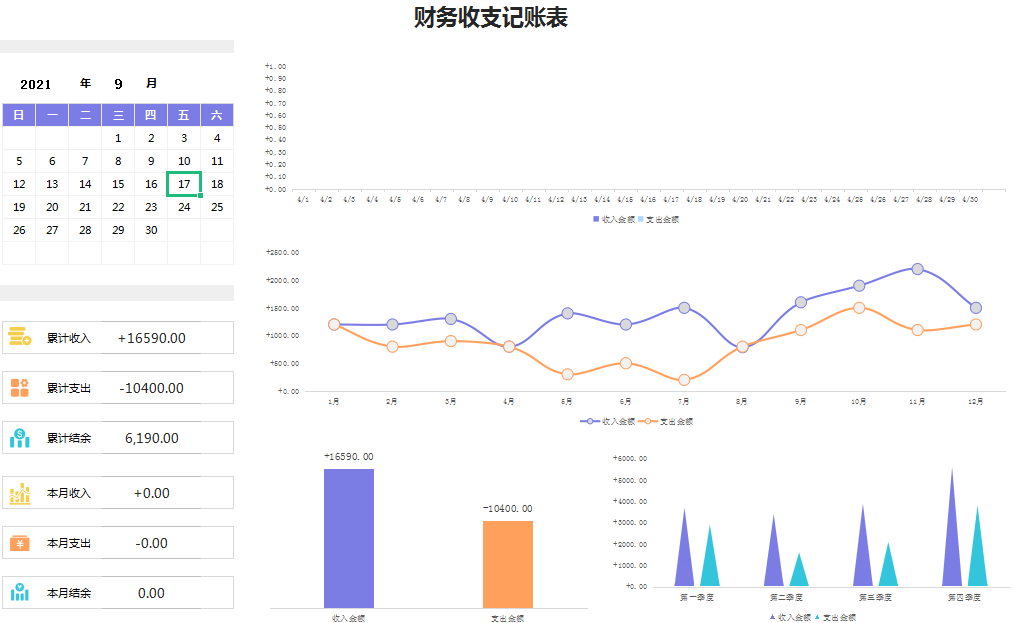The height and width of the screenshot is (623, 1013).
Task: Click the 累计收入 value +16590.00 cell
Action: [152, 338]
